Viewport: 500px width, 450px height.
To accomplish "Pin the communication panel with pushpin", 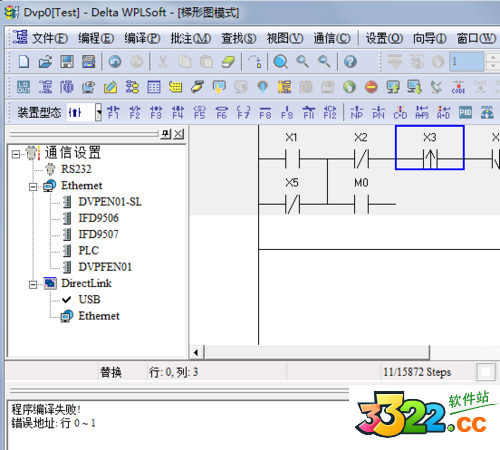I will point(166,134).
